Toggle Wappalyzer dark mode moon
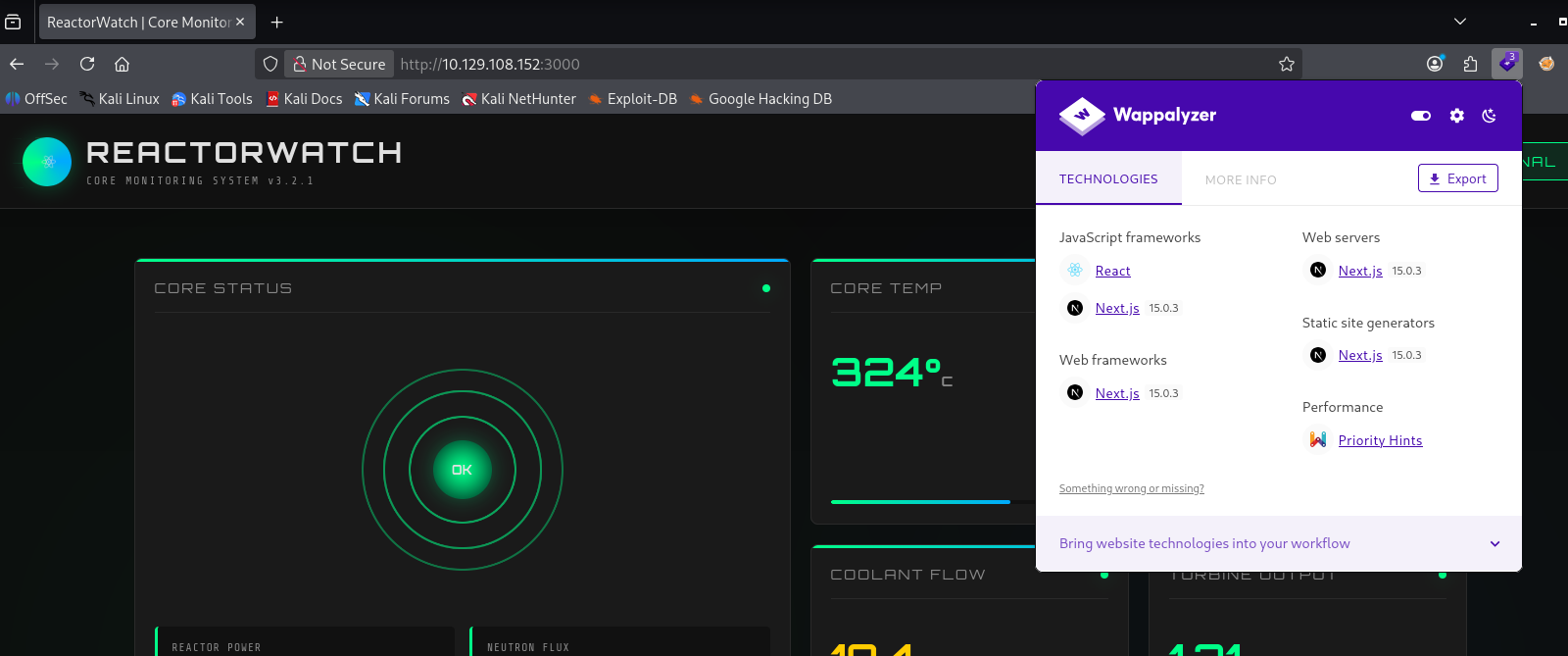The width and height of the screenshot is (1568, 656). (1490, 116)
